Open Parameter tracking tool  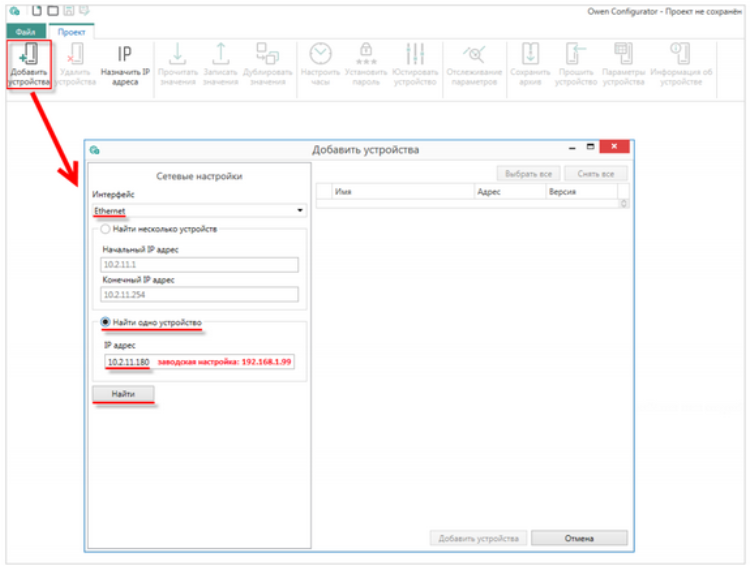tap(474, 64)
